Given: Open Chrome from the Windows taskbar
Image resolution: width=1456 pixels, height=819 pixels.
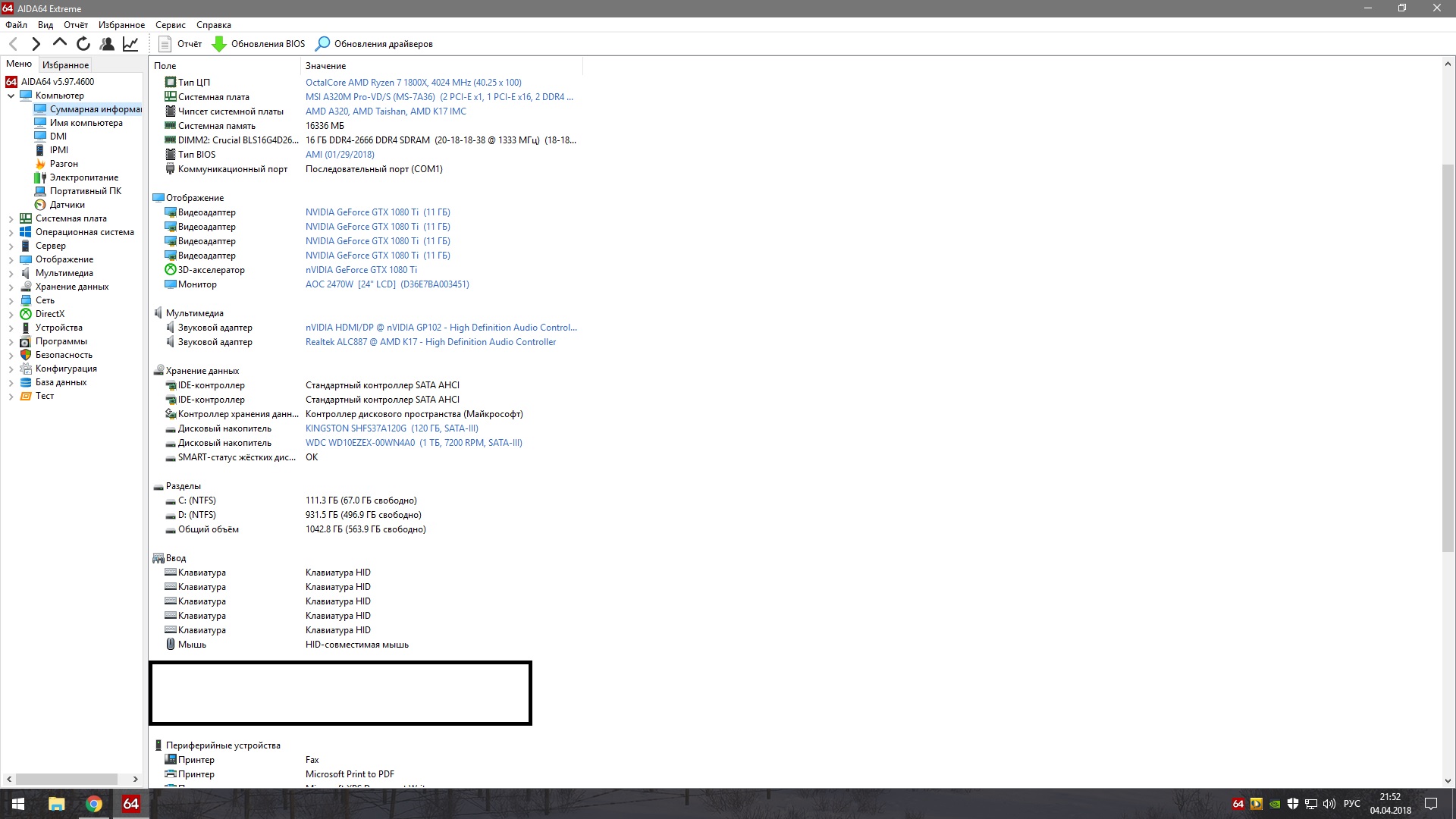Looking at the screenshot, I should [x=94, y=804].
